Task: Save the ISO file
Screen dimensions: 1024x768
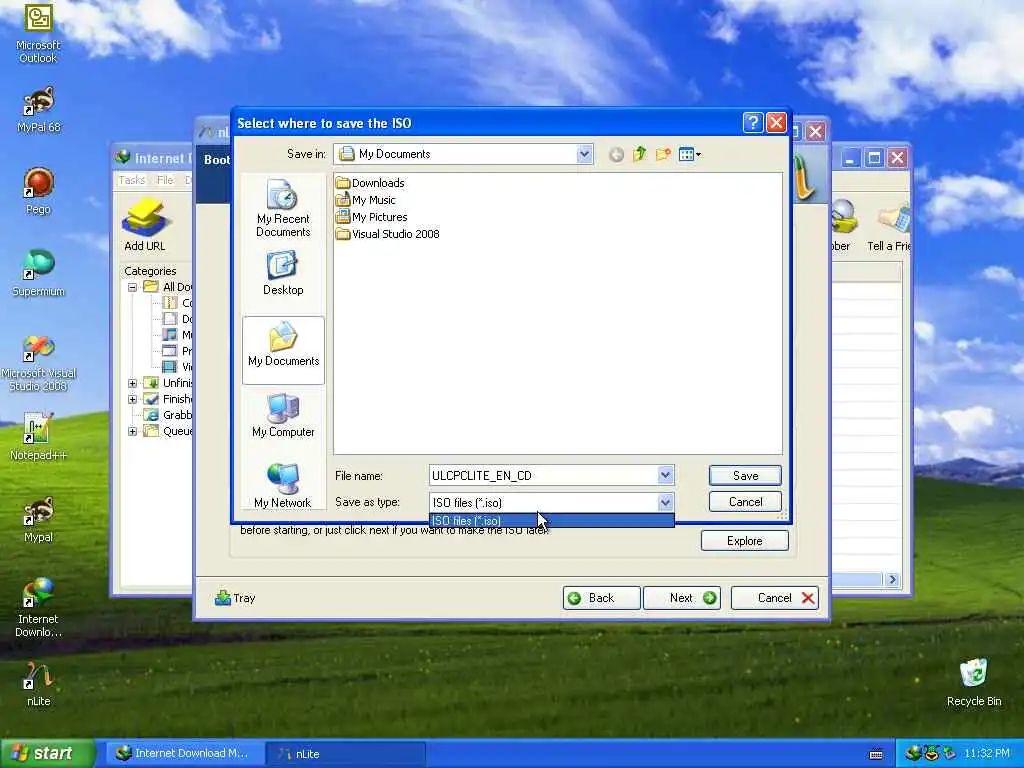Action: 745,475
